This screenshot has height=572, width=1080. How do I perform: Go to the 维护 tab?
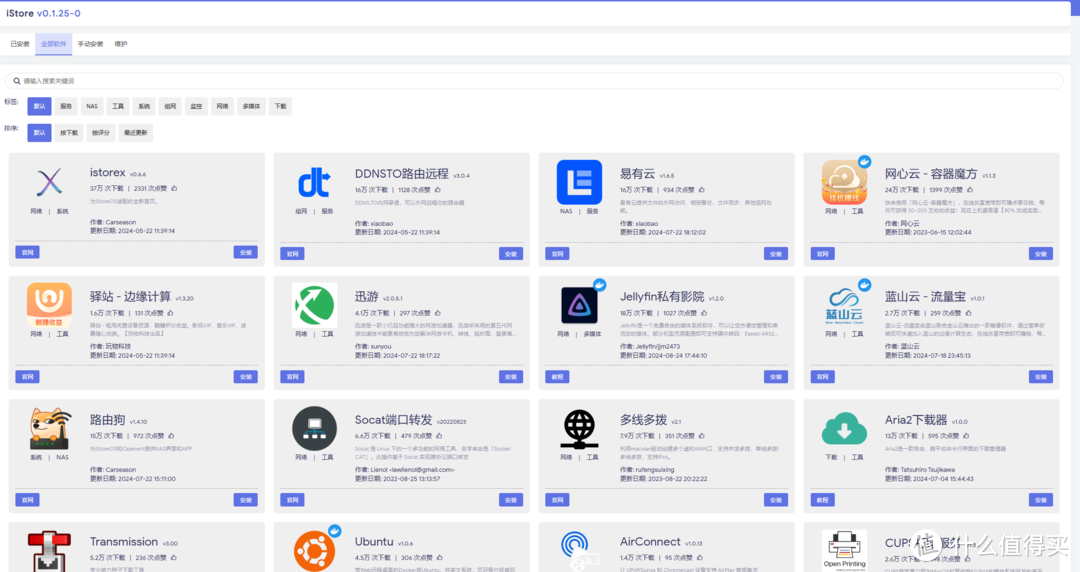[x=121, y=44]
